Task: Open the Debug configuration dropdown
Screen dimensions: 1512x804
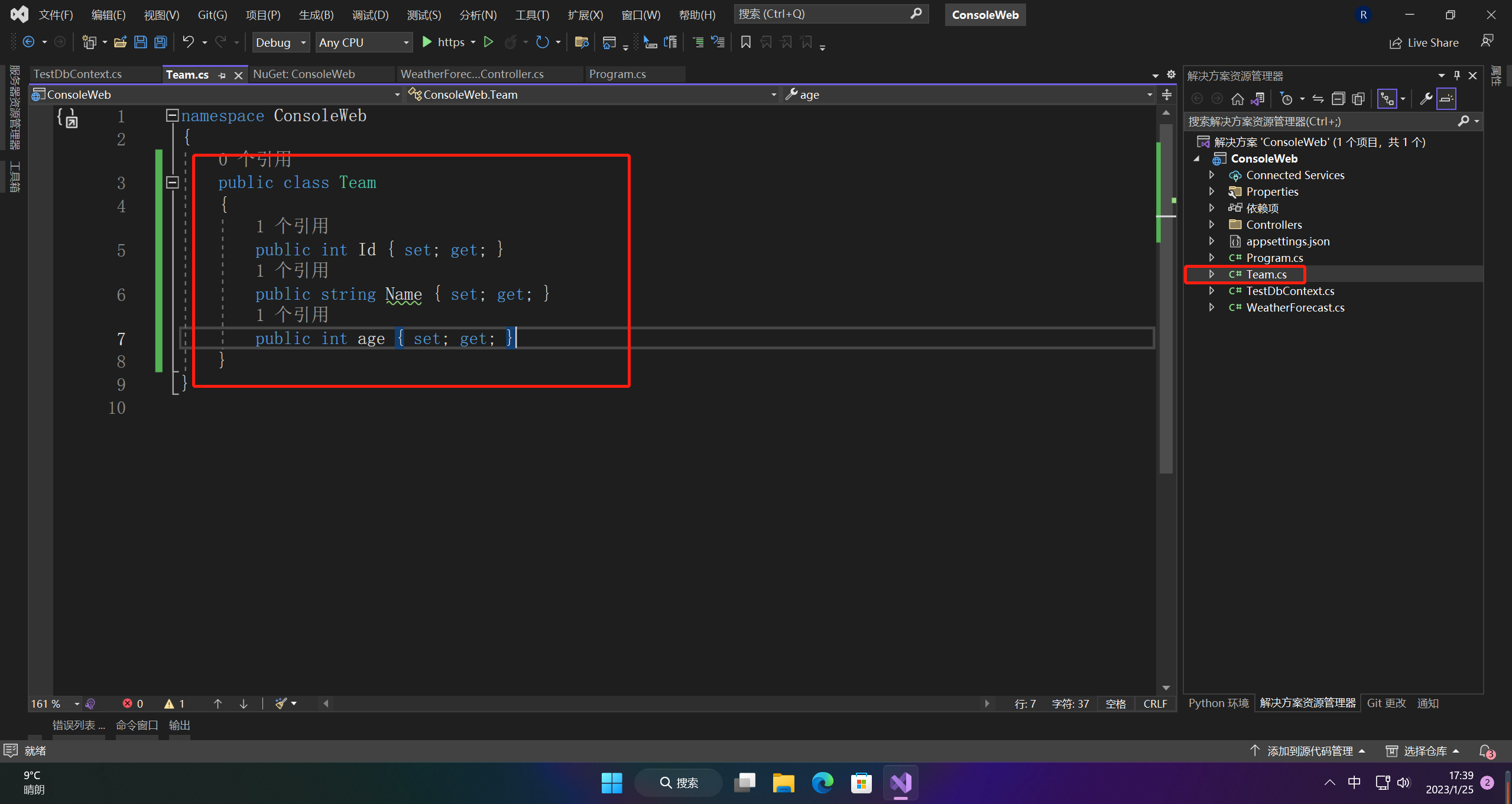Action: (281, 43)
